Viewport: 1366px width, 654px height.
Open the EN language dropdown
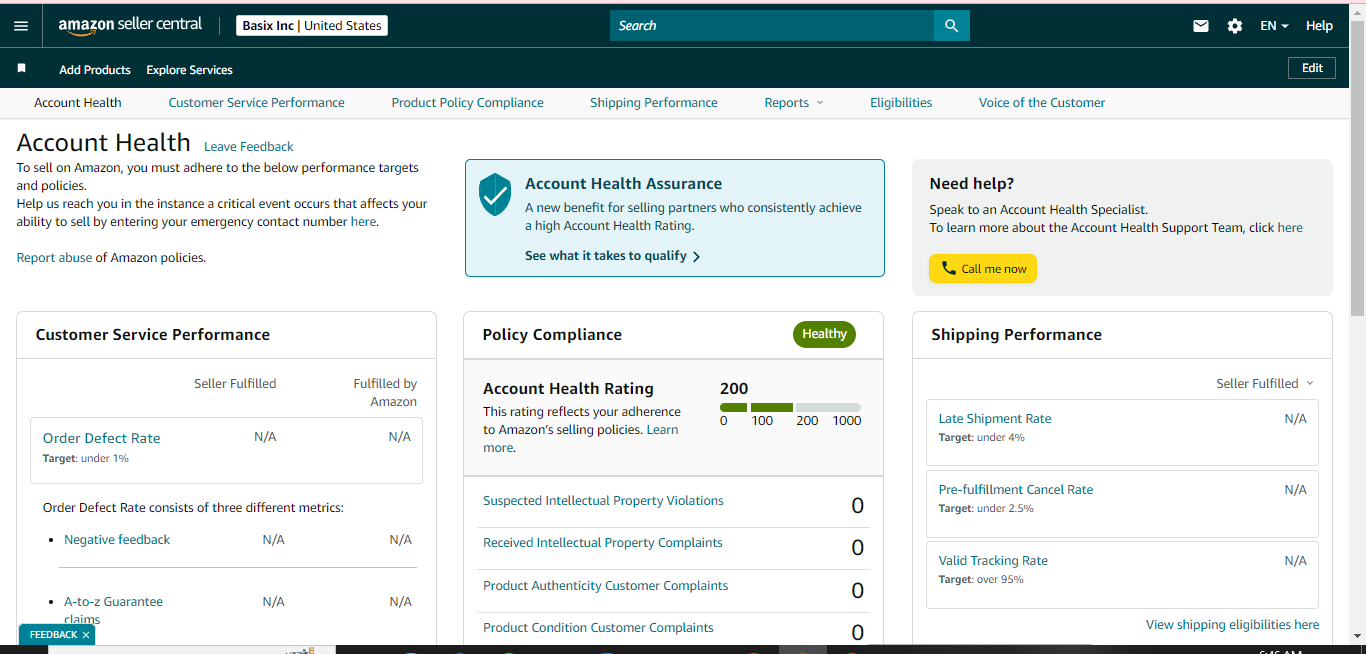1274,26
